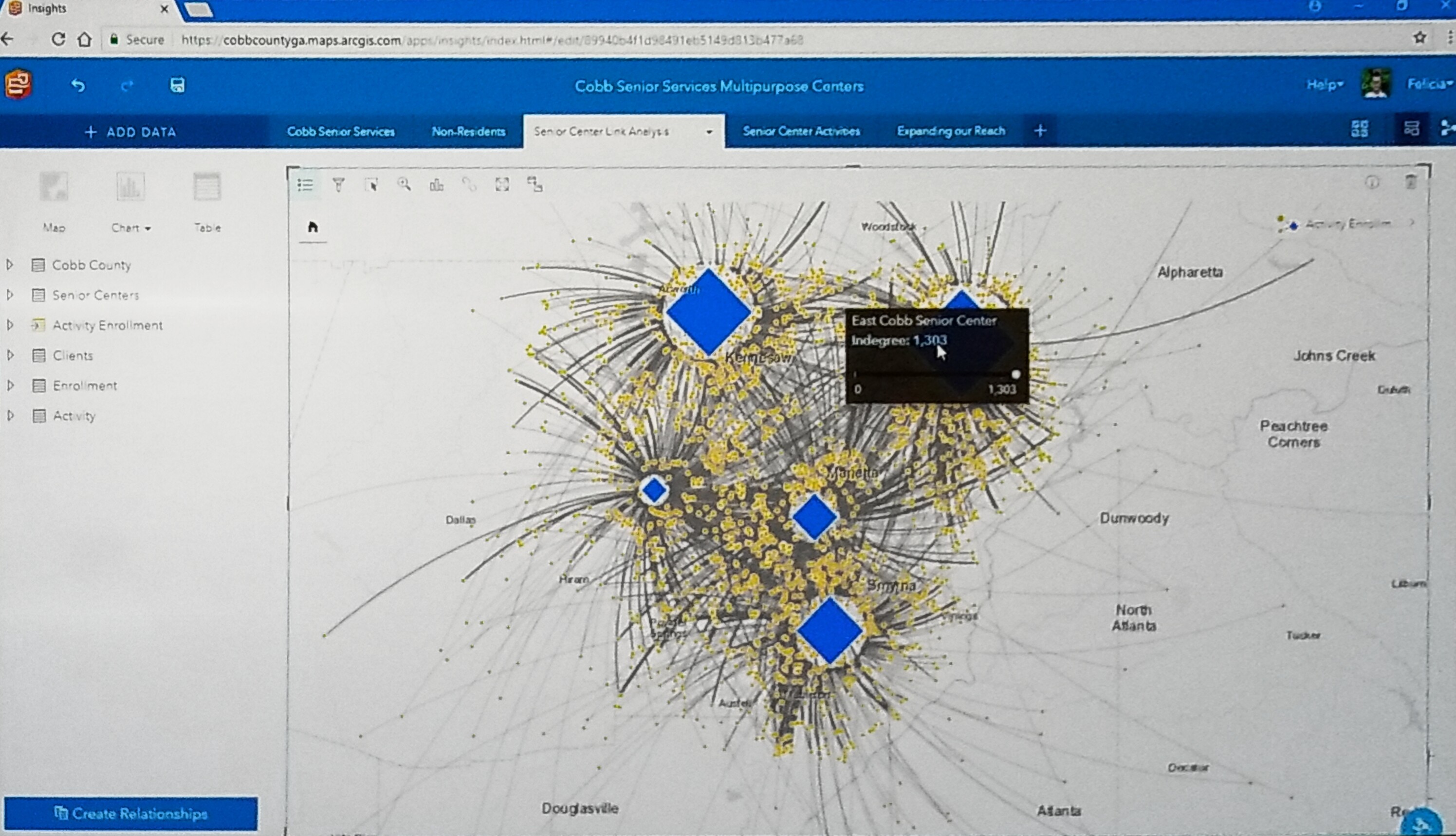Click Cobb Senior Services Multipurpose Centers title
1456x836 pixels.
coord(719,86)
